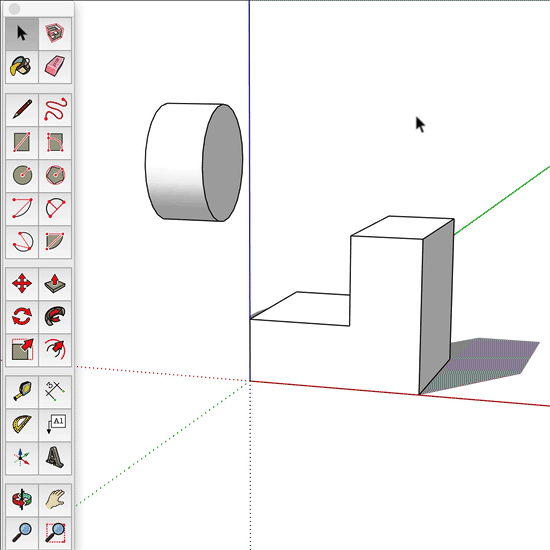Close the floating tool palette
The width and height of the screenshot is (550, 550).
tap(14, 9)
